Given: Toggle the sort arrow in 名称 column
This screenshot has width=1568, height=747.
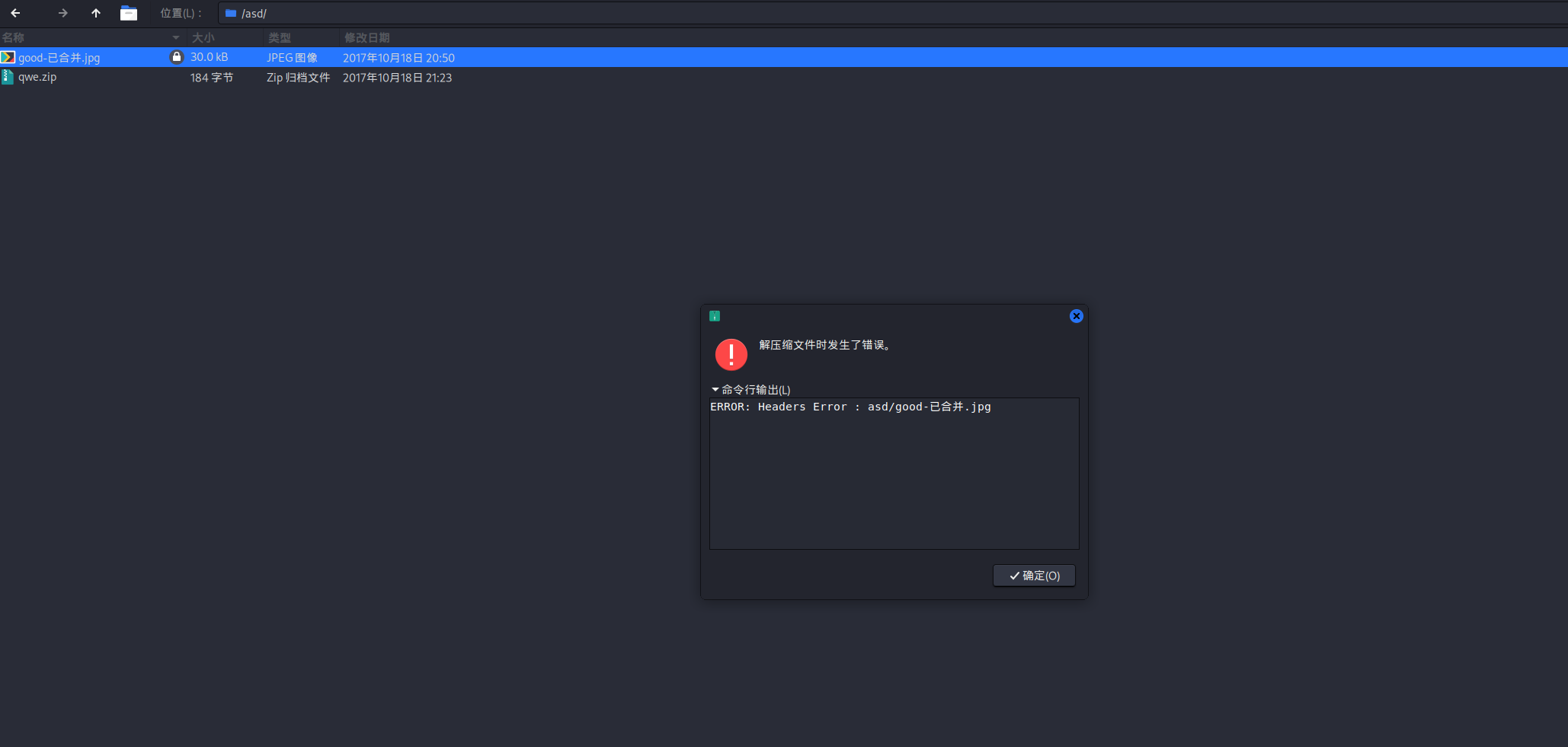Looking at the screenshot, I should 176,37.
